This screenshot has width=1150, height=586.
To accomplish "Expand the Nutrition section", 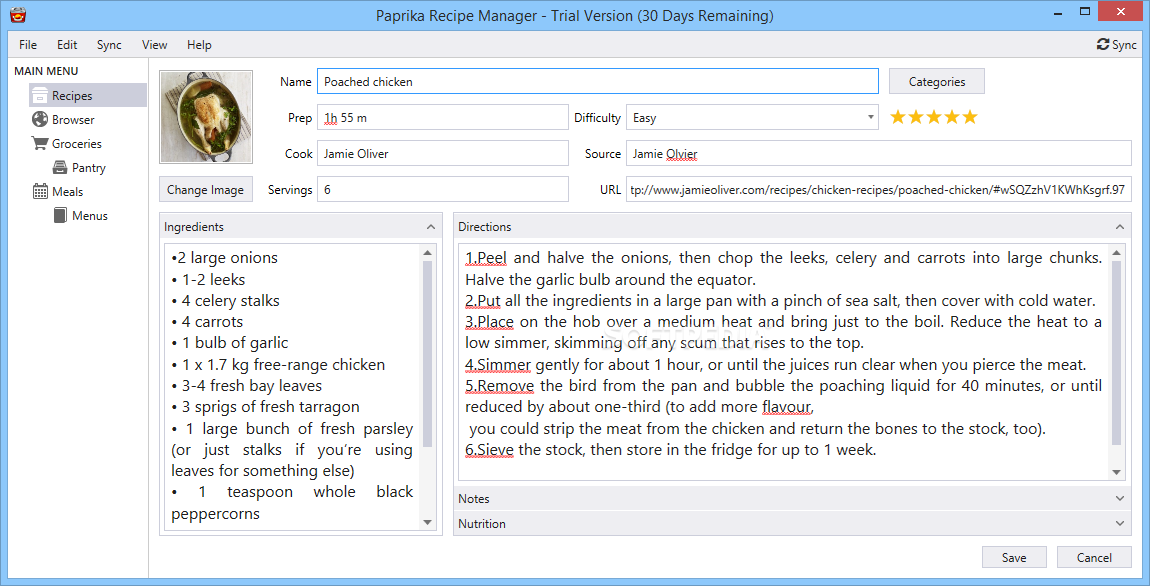I will point(1119,524).
